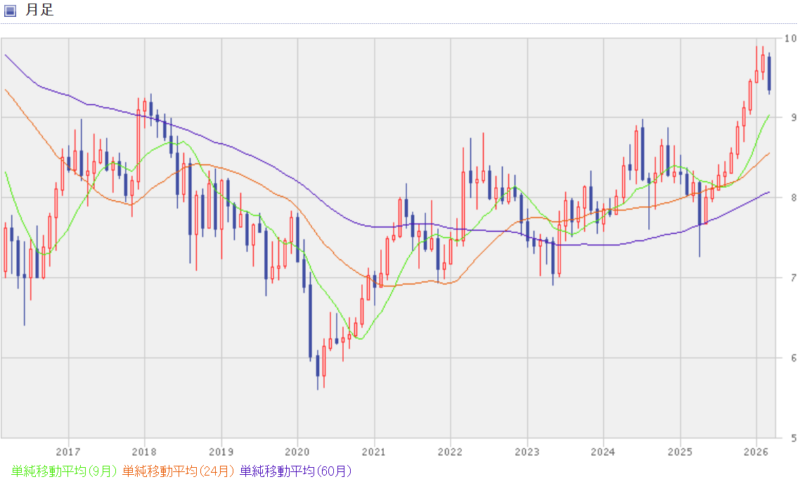The height and width of the screenshot is (484, 800).
Task: Click the 2021 year label on axis
Action: (x=374, y=452)
